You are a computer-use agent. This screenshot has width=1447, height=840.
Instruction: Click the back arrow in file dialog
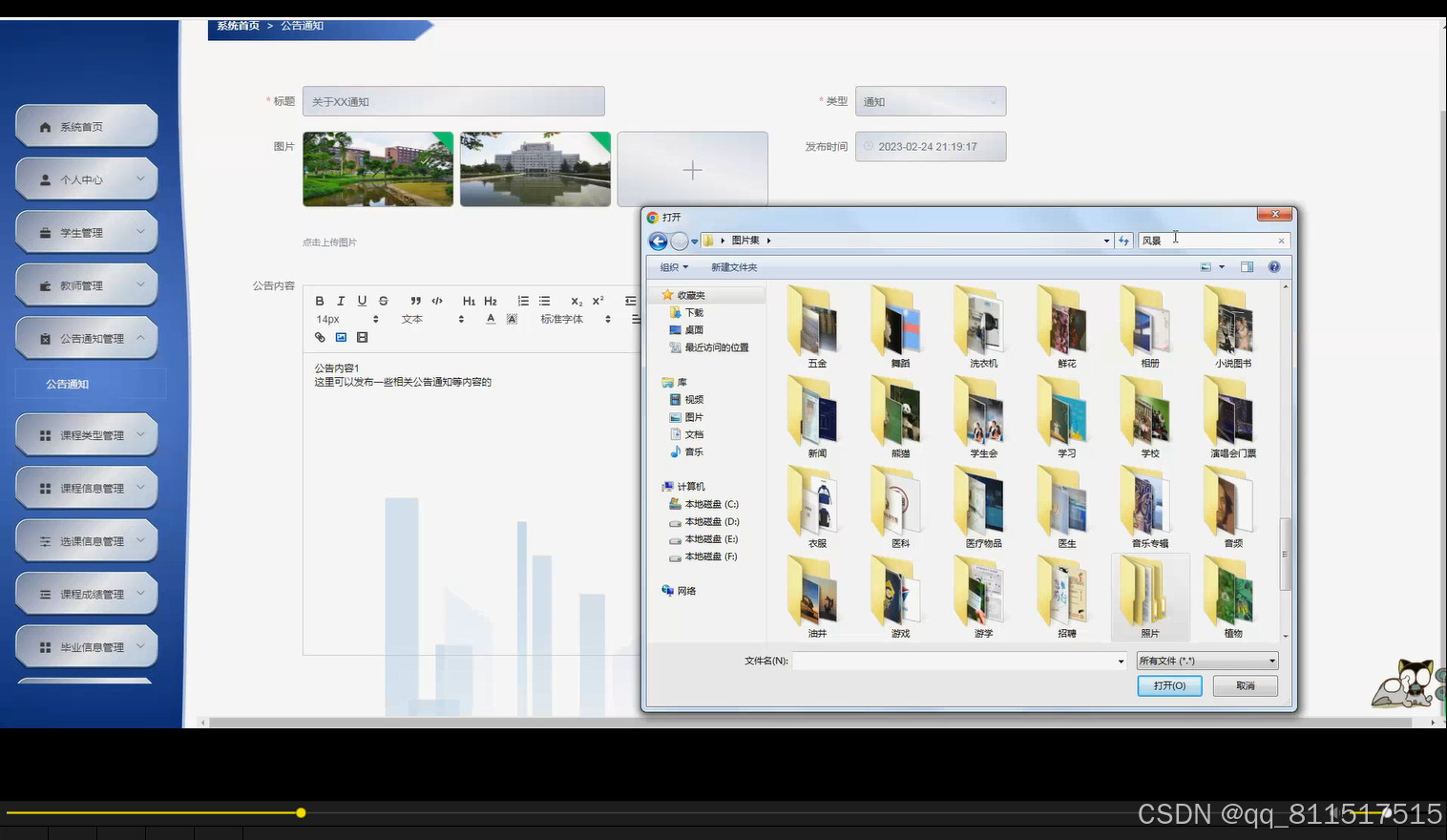pos(658,241)
